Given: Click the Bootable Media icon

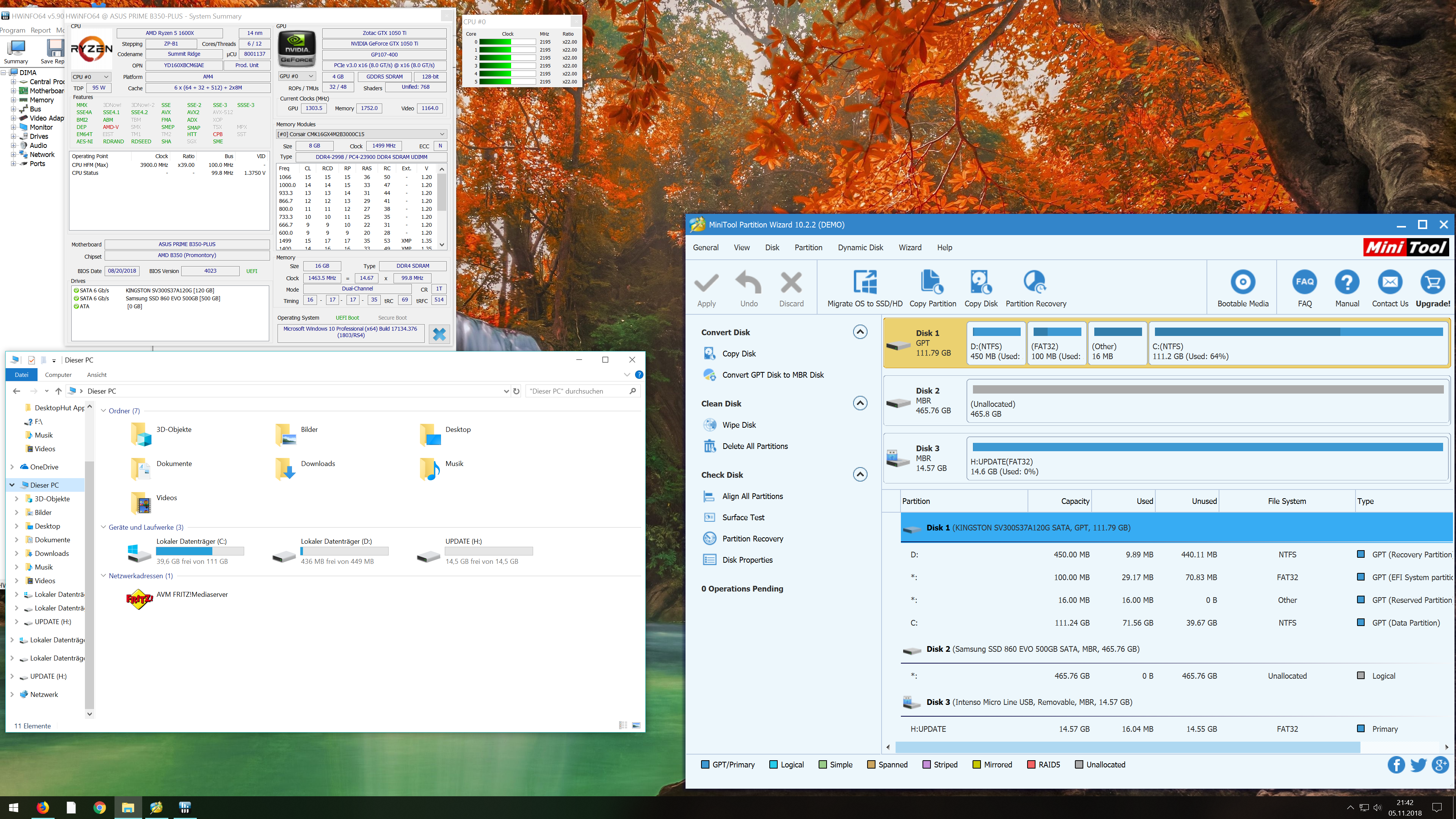Looking at the screenshot, I should [x=1243, y=282].
